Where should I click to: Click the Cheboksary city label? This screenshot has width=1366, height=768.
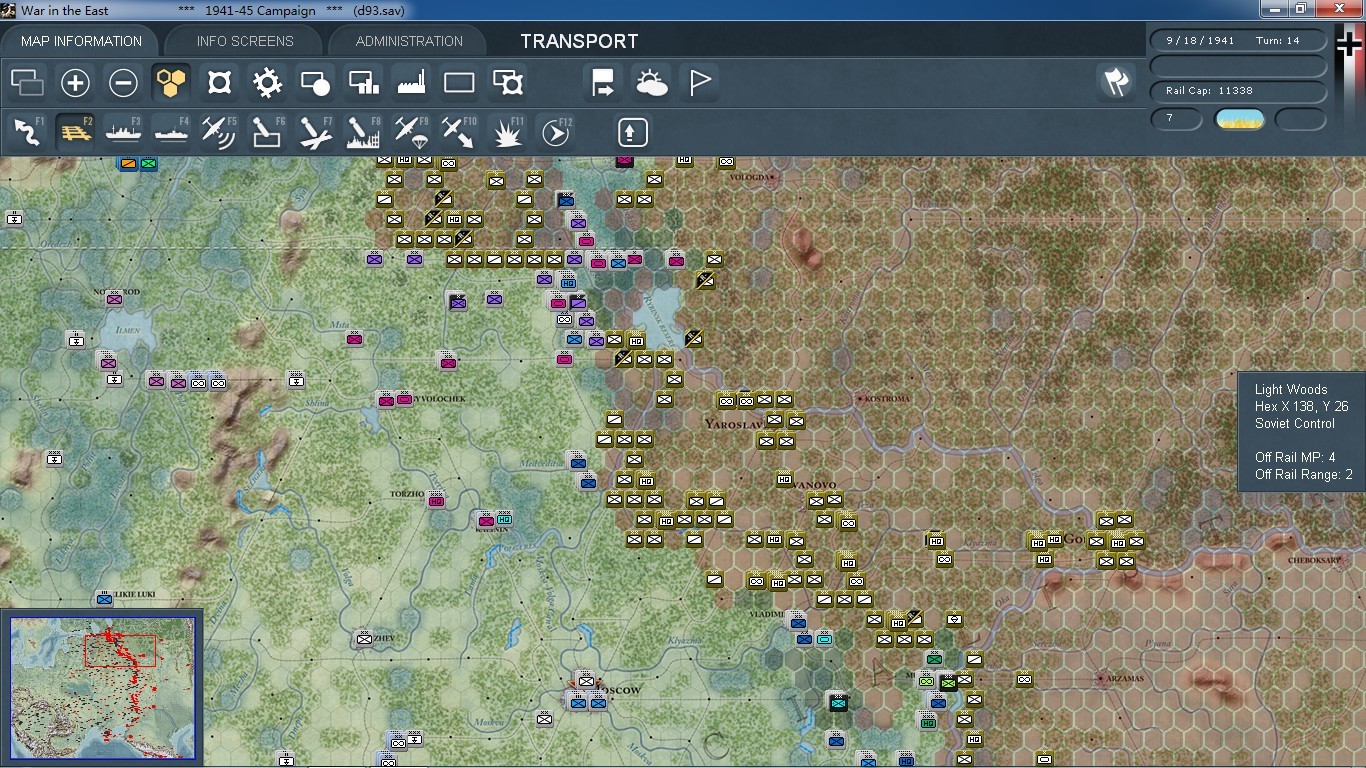[x=1314, y=561]
